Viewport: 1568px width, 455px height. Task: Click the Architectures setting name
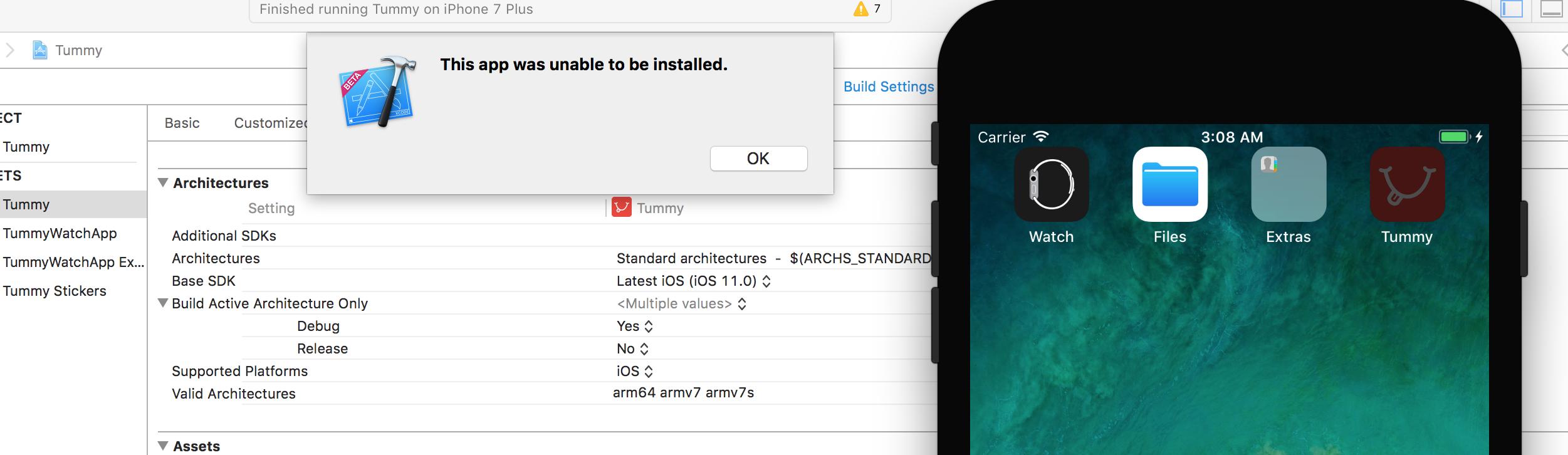tap(216, 258)
